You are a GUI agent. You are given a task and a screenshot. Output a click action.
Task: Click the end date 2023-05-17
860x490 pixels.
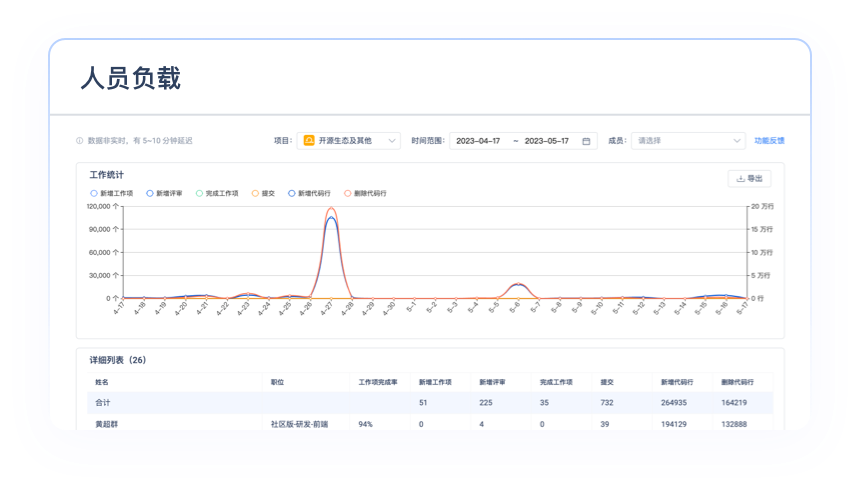[546, 141]
